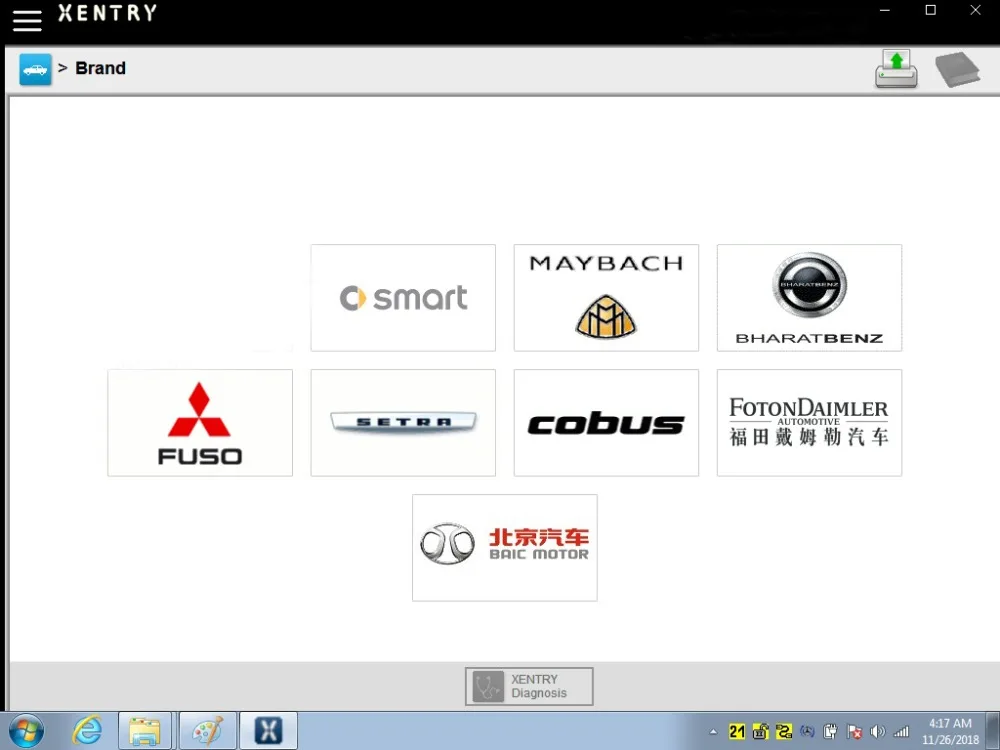1000x750 pixels.
Task: Close the XENTRY window
Action: pyautogui.click(x=976, y=10)
